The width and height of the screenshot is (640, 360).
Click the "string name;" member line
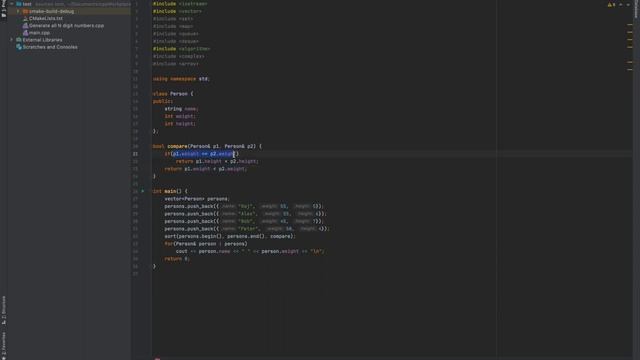(x=181, y=109)
